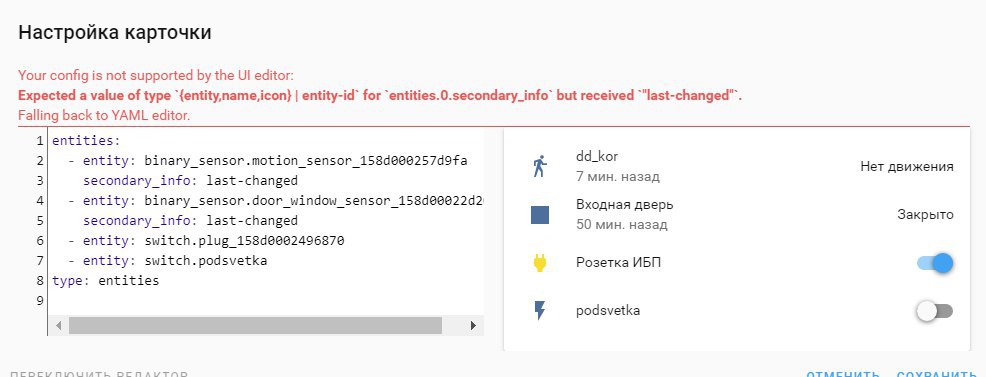Click the podsvetka entity label in preview

[x=608, y=310]
